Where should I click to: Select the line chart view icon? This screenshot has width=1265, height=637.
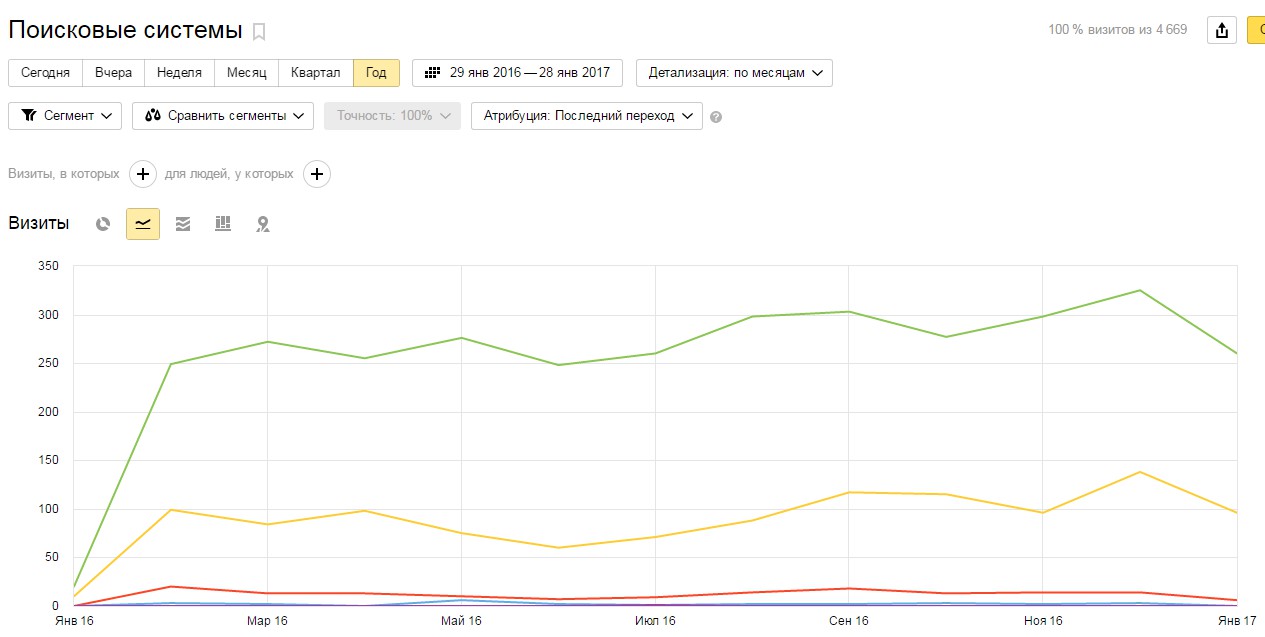point(143,224)
